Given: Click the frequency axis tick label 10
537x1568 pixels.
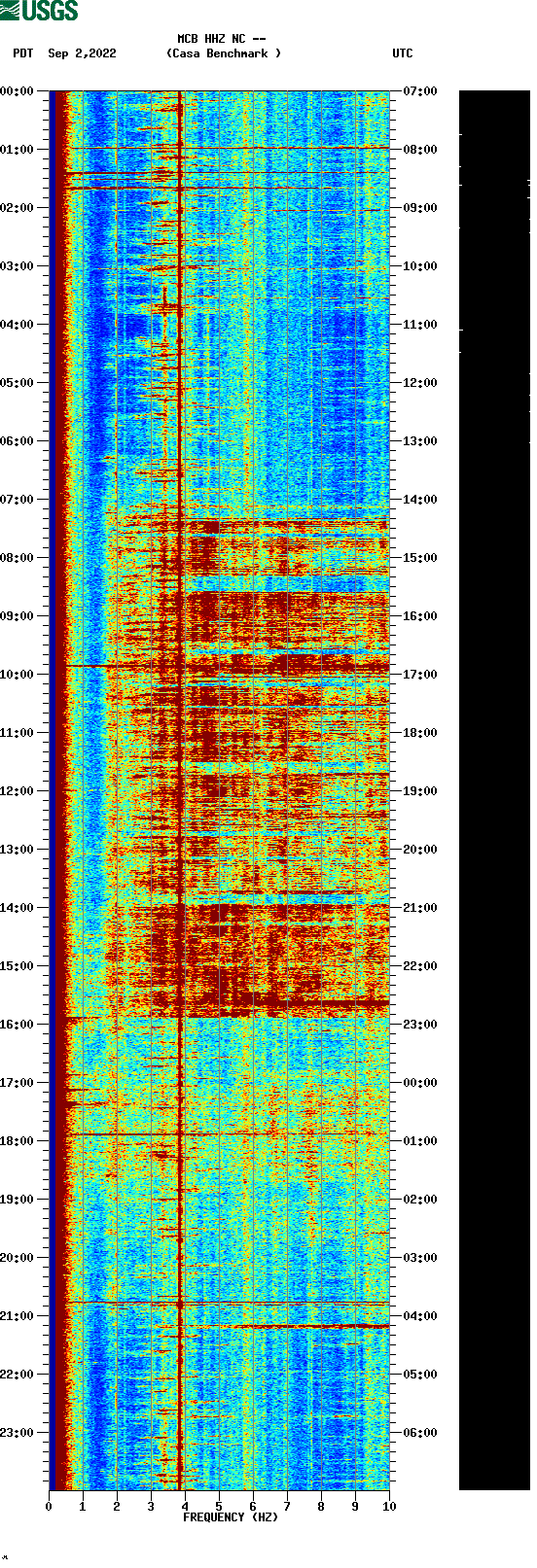Looking at the screenshot, I should pyautogui.click(x=389, y=1507).
